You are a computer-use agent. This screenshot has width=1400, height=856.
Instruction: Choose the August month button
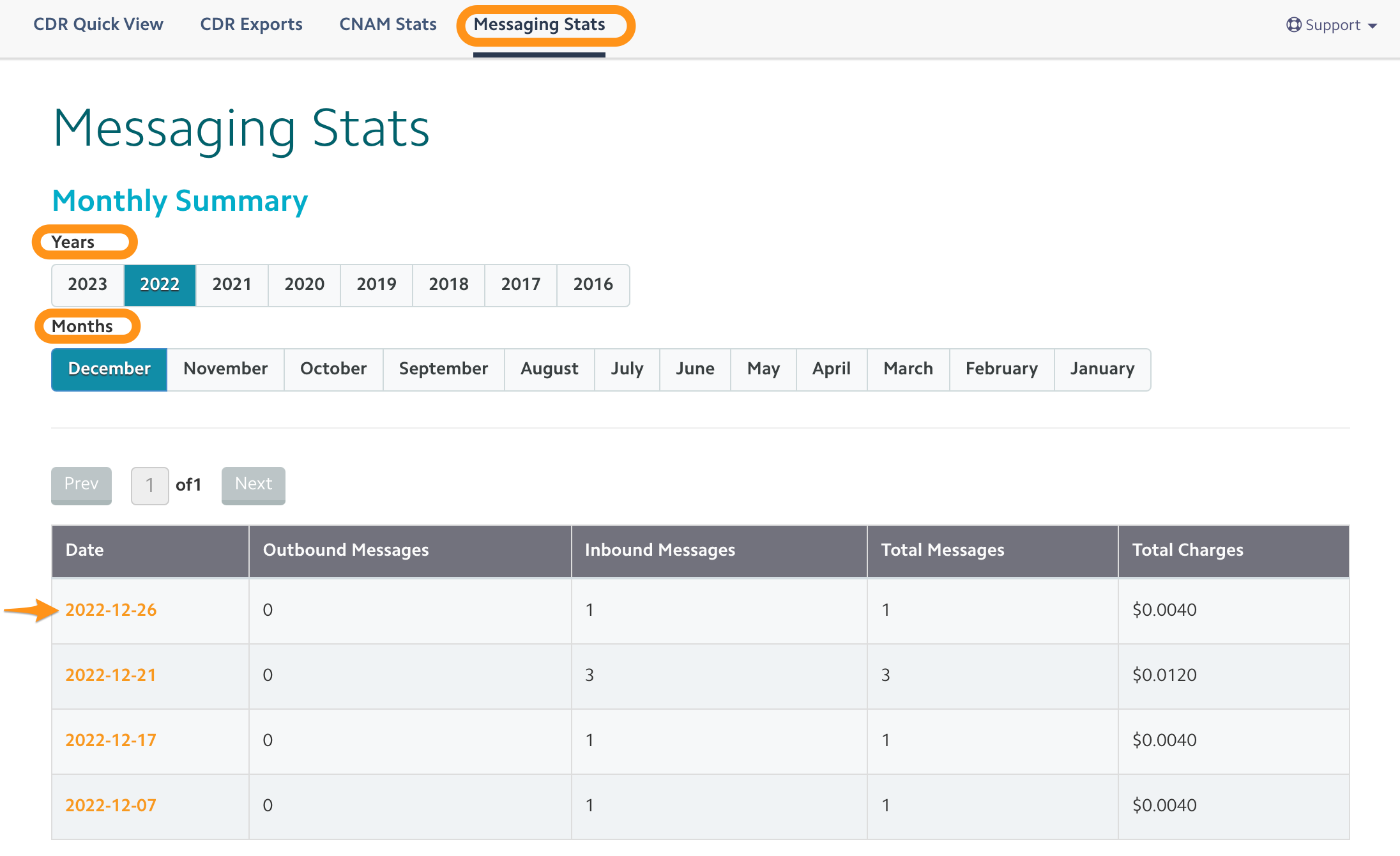pos(549,369)
